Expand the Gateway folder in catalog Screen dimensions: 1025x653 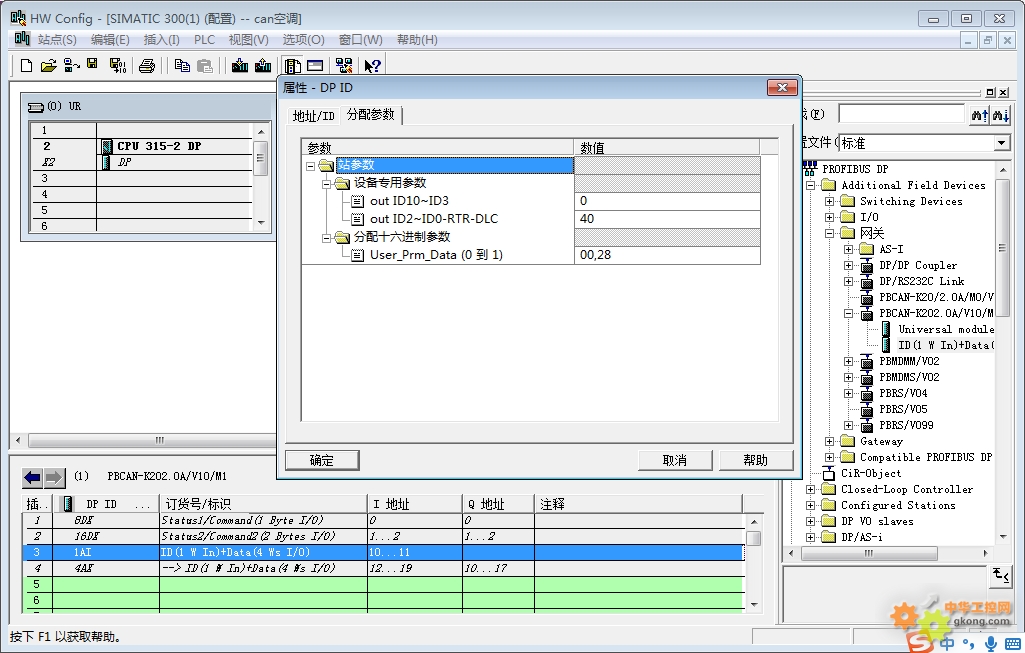[x=830, y=441]
